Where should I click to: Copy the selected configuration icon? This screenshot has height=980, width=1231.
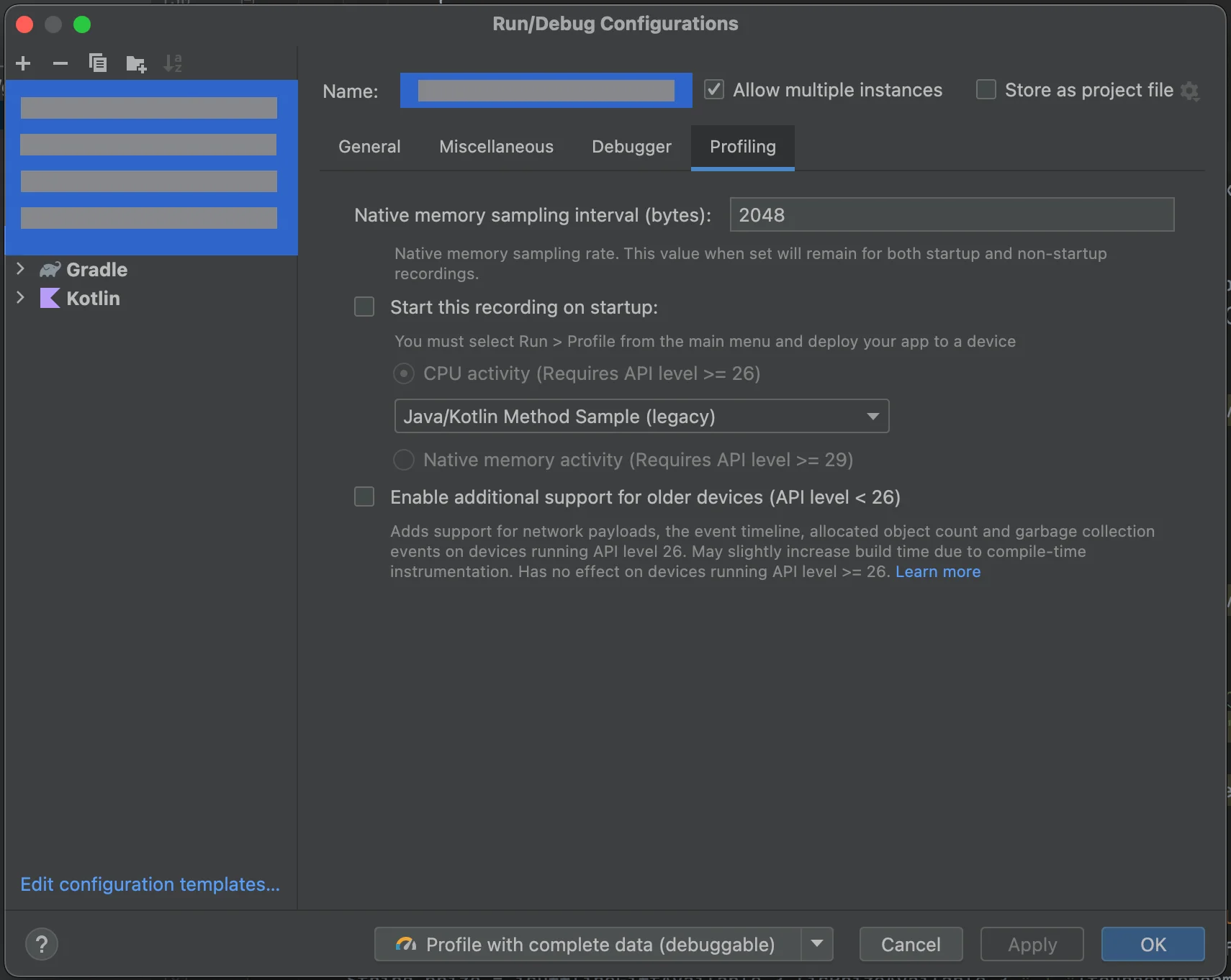point(98,63)
